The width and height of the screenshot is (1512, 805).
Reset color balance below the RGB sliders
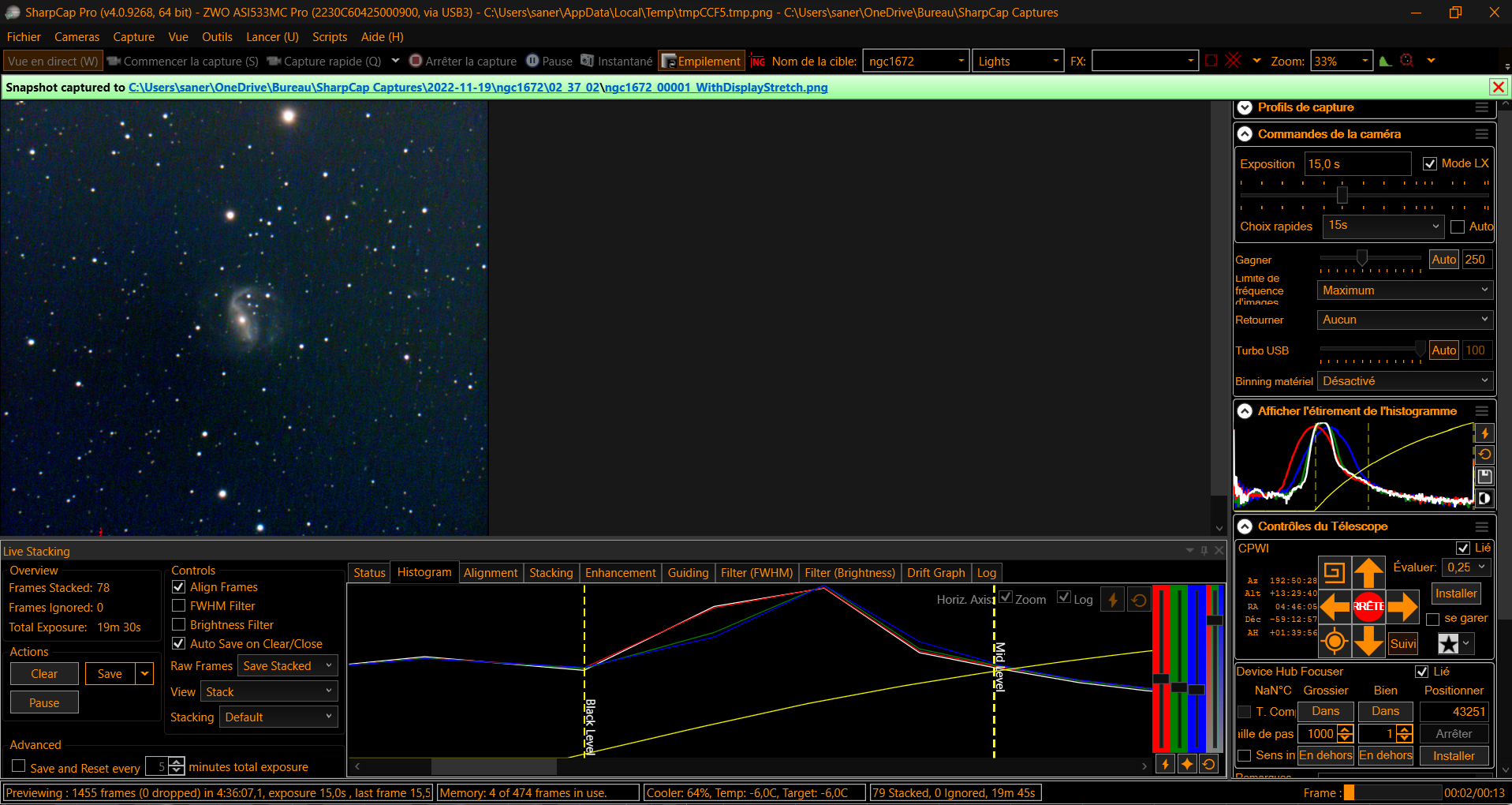click(x=1208, y=764)
